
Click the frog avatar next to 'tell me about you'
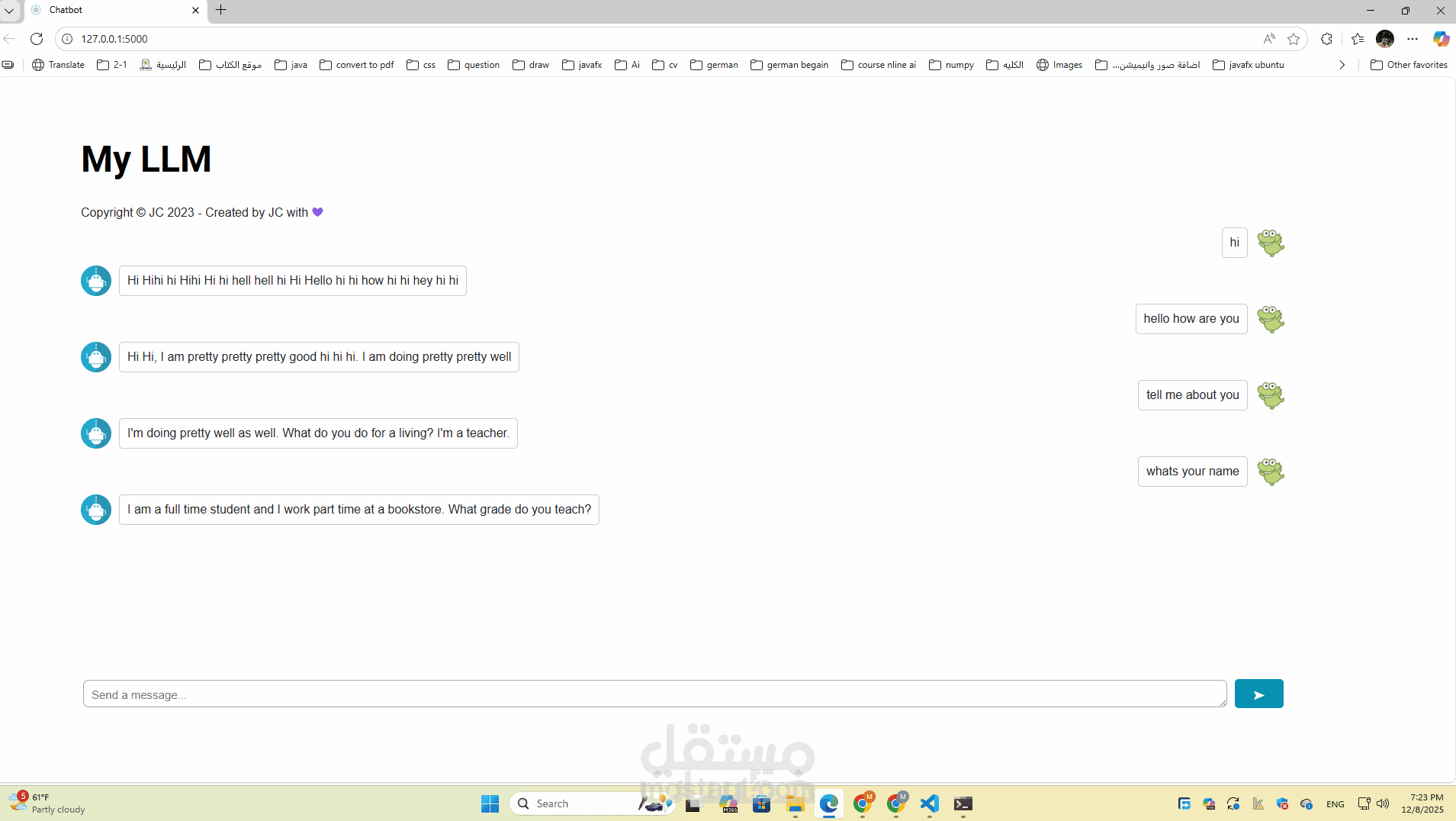[x=1271, y=395]
